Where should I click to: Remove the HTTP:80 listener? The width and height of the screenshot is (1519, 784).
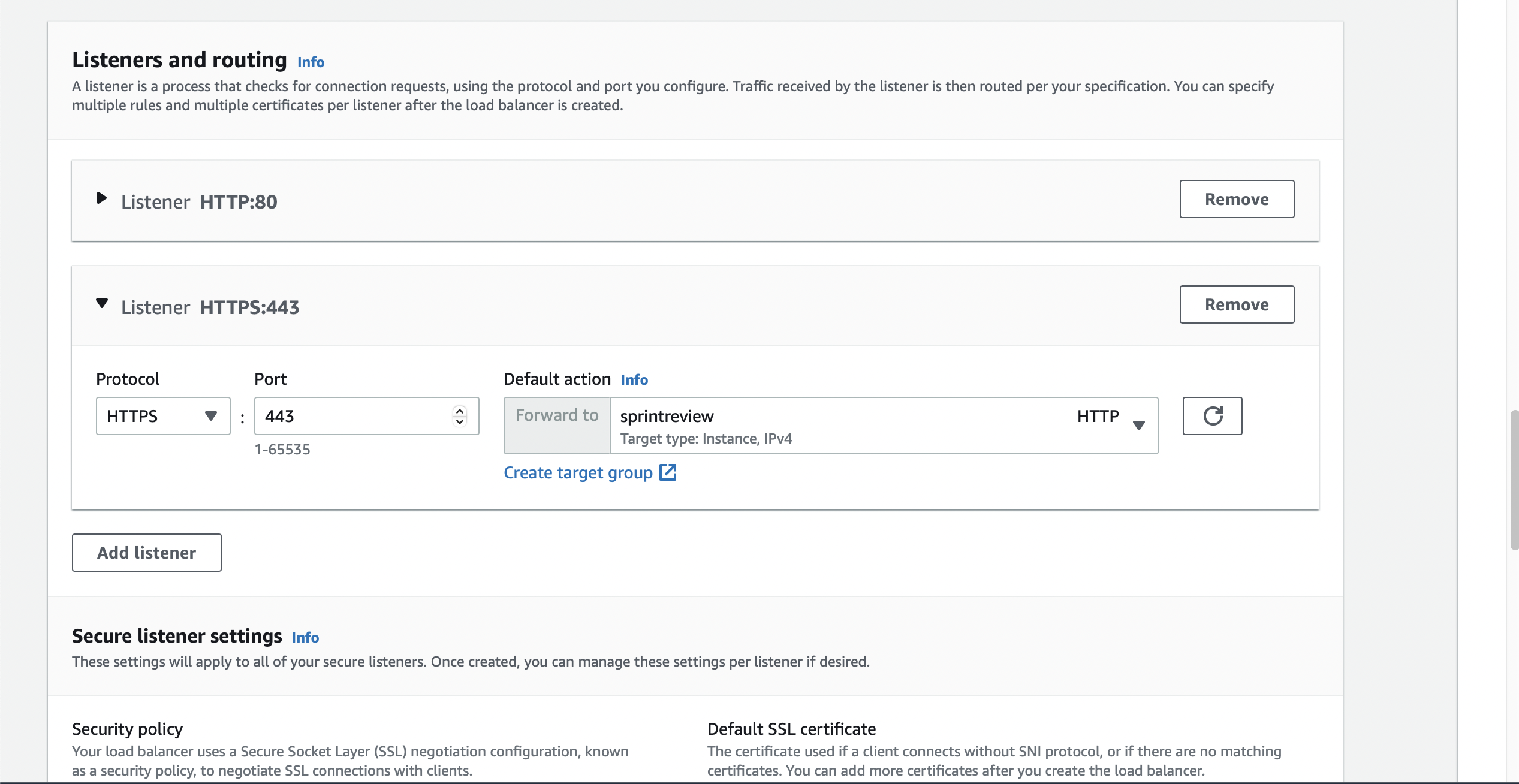pos(1236,199)
